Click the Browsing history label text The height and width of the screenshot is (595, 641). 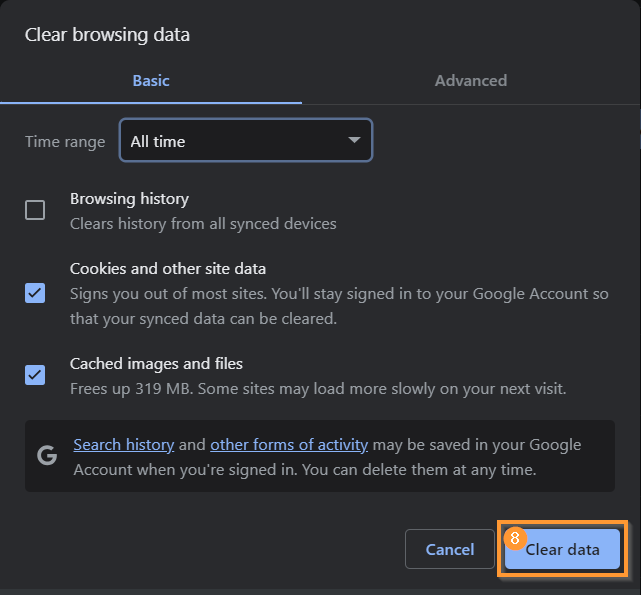pyautogui.click(x=129, y=199)
